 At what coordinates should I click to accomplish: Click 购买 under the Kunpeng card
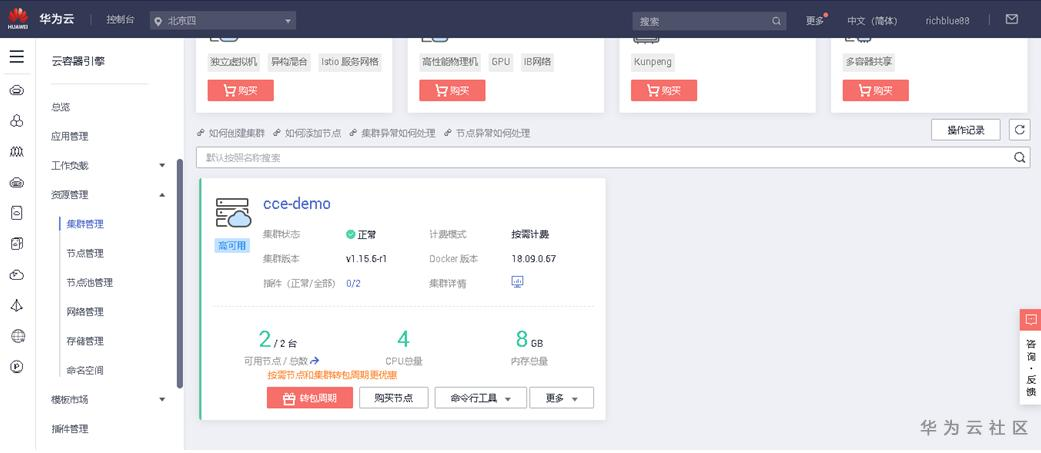click(664, 90)
